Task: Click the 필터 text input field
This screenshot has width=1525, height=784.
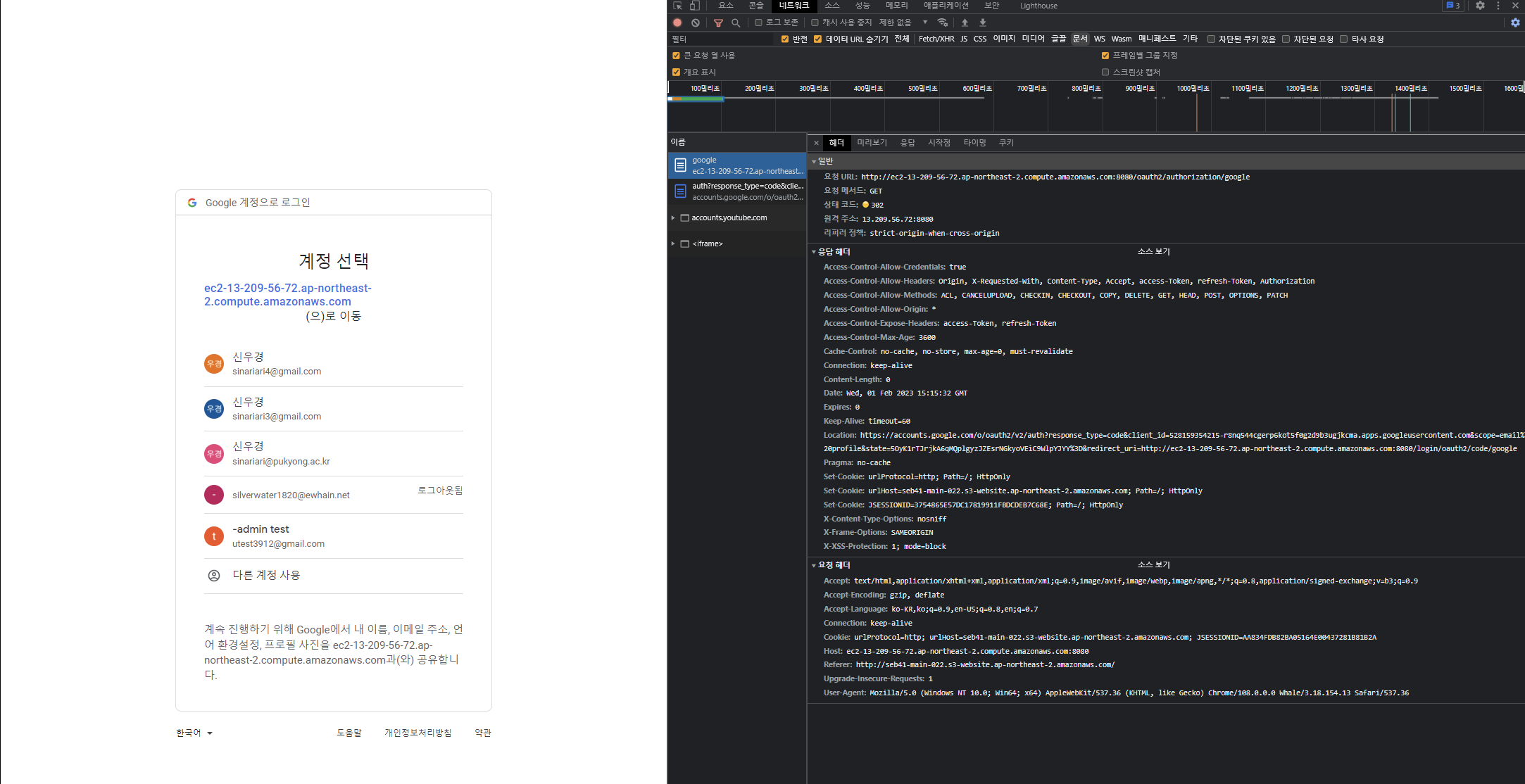Action: [722, 39]
